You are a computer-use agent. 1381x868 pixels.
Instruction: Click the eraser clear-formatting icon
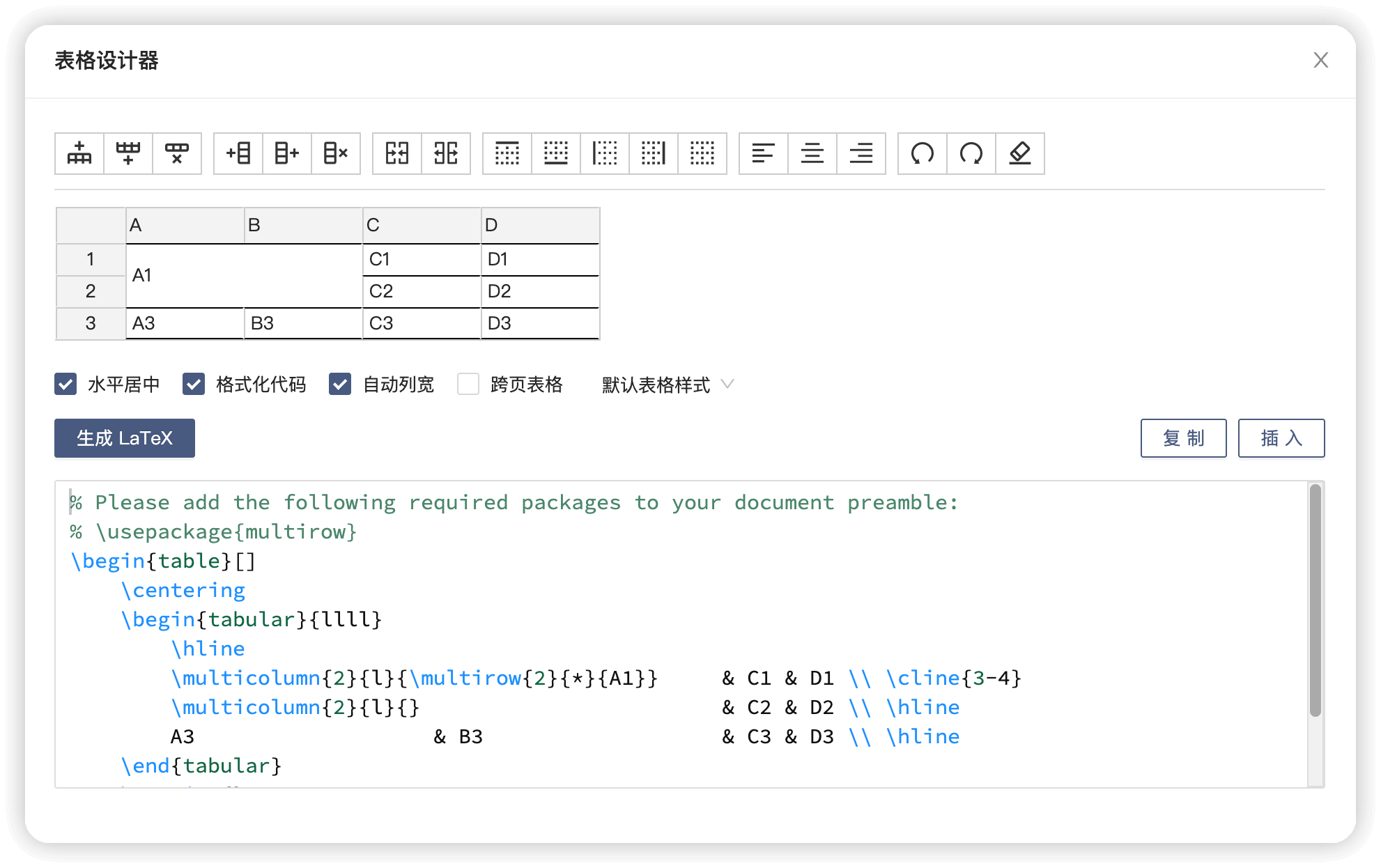1020,153
